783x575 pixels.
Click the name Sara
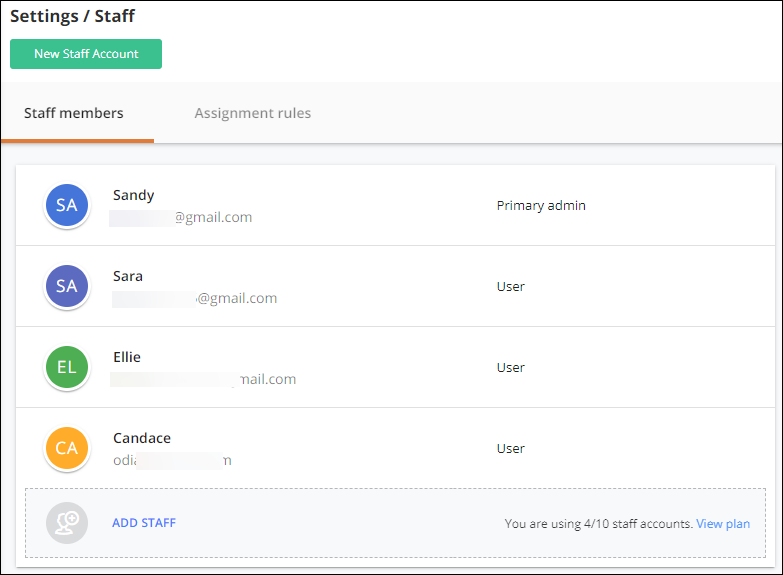click(128, 276)
